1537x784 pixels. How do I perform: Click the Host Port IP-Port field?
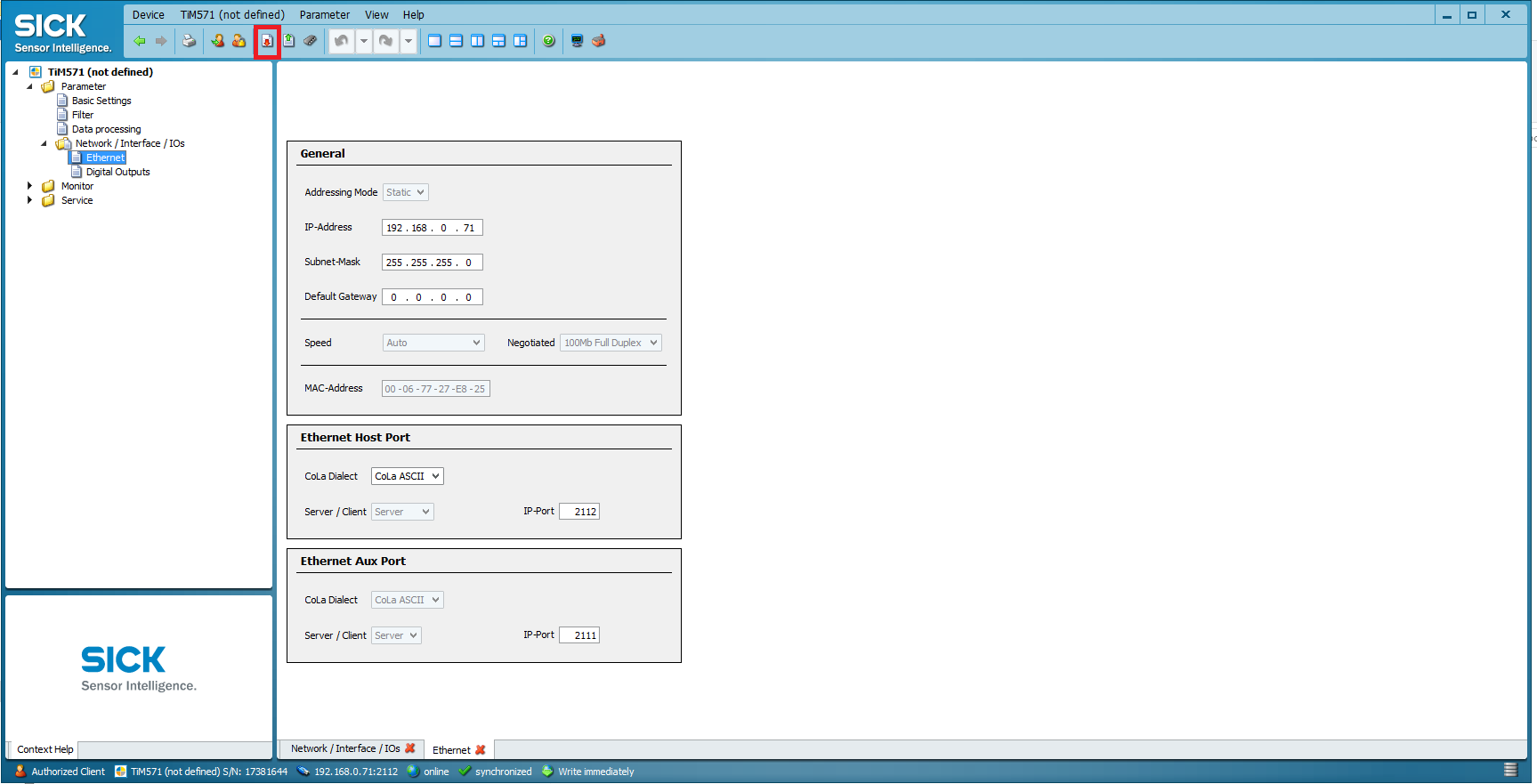click(579, 512)
